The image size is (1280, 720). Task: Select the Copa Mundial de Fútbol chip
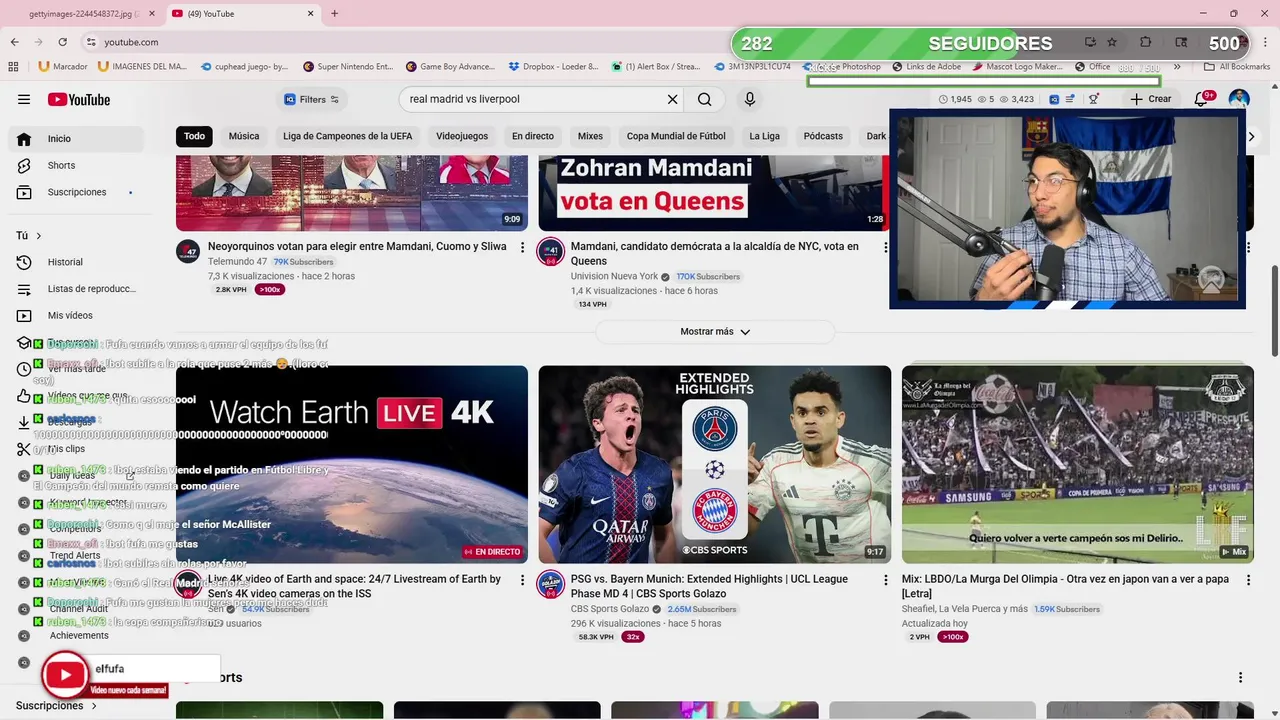(676, 136)
